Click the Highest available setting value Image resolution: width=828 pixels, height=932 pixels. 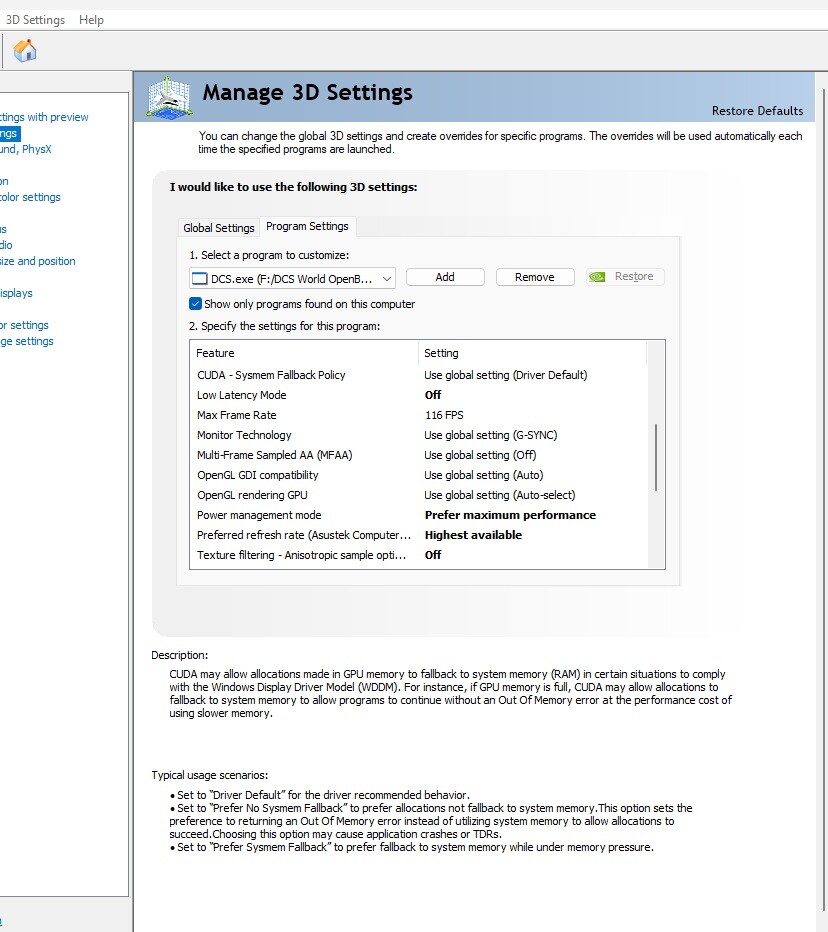pos(473,535)
